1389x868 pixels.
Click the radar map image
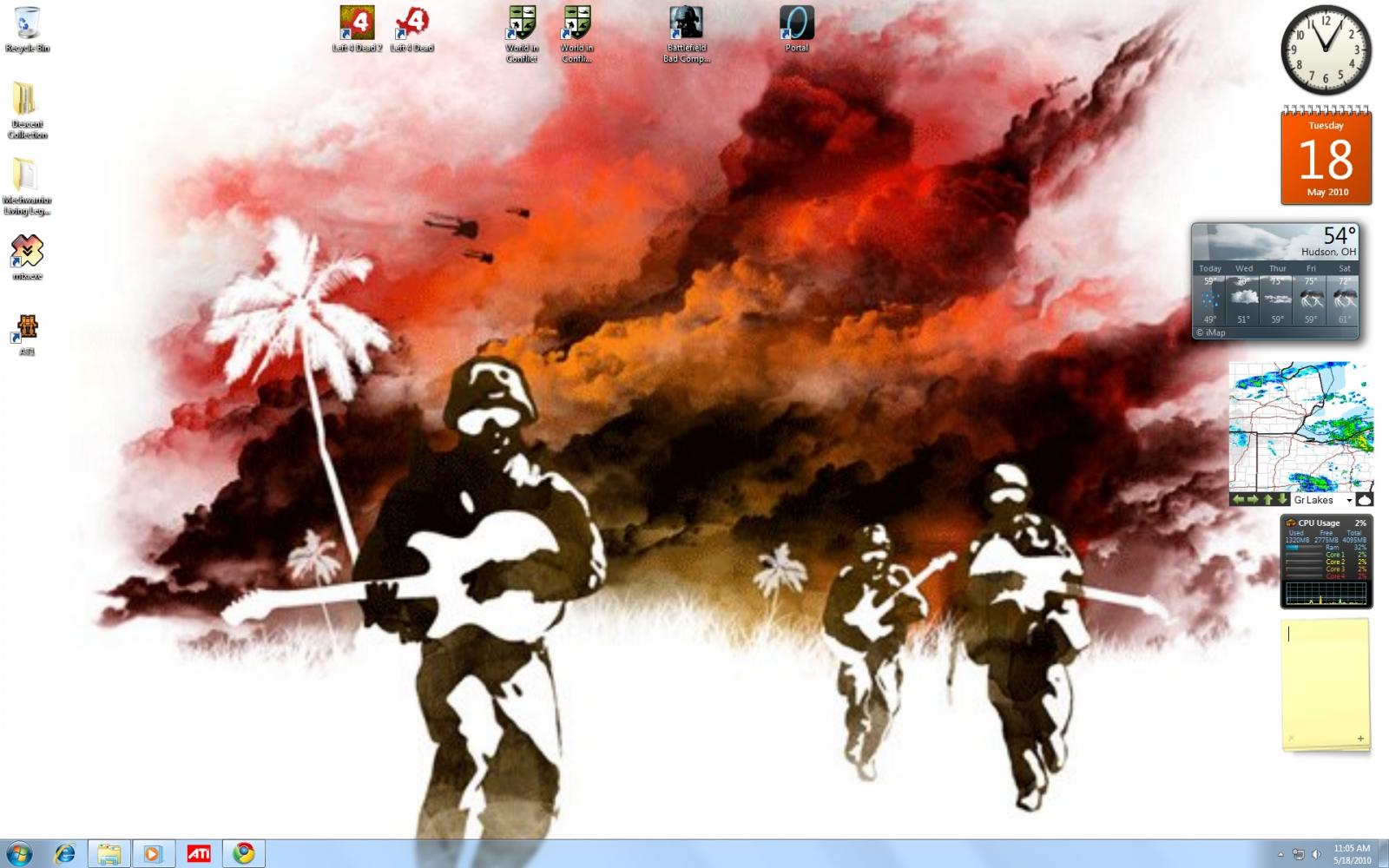coord(1300,427)
